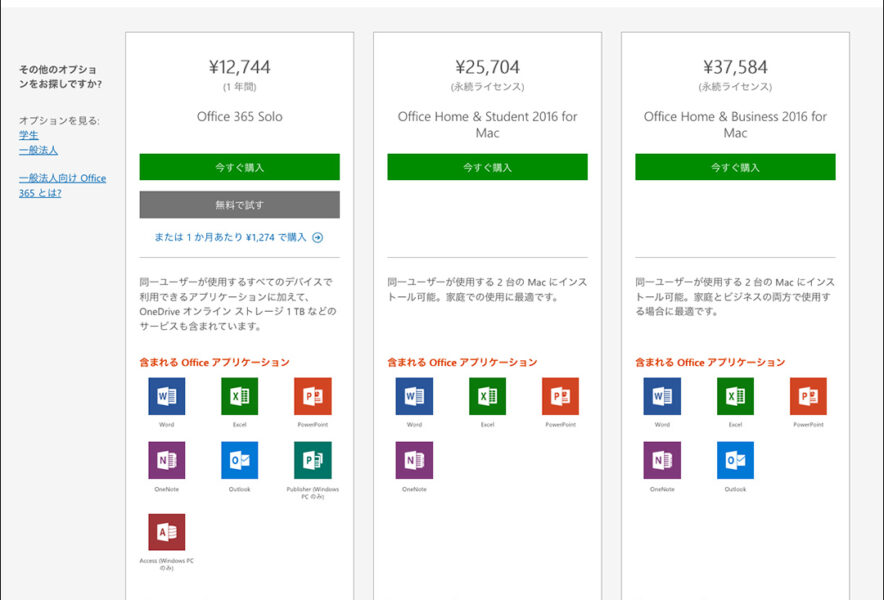Viewport: 884px width, 600px height.
Task: Click the Word icon under Home & Business 2016
Action: [662, 396]
